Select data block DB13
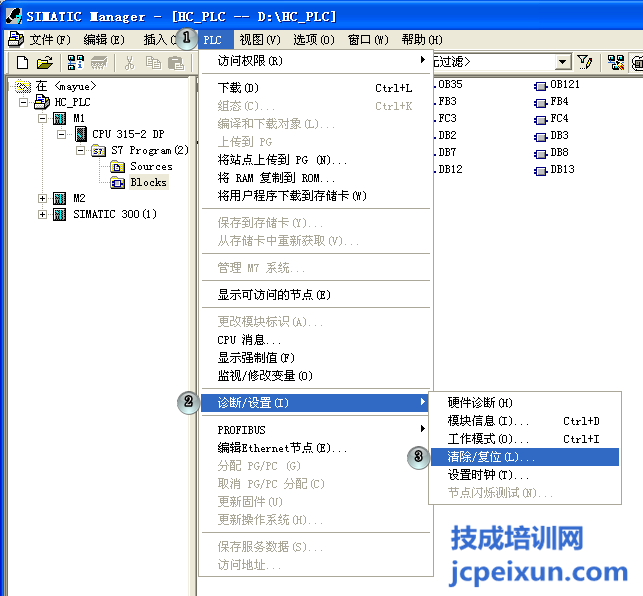The image size is (643, 596). [x=561, y=169]
